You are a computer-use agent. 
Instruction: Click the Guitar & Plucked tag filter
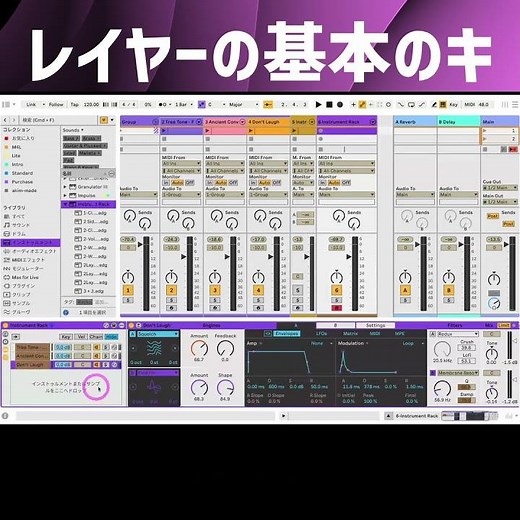point(85,146)
